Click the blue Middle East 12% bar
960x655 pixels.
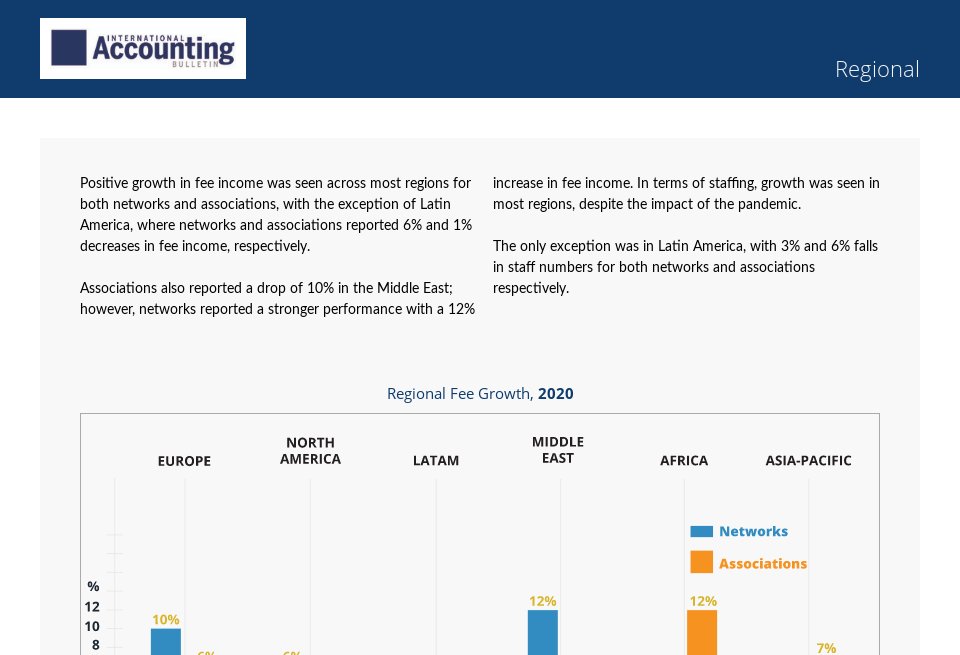click(x=543, y=632)
